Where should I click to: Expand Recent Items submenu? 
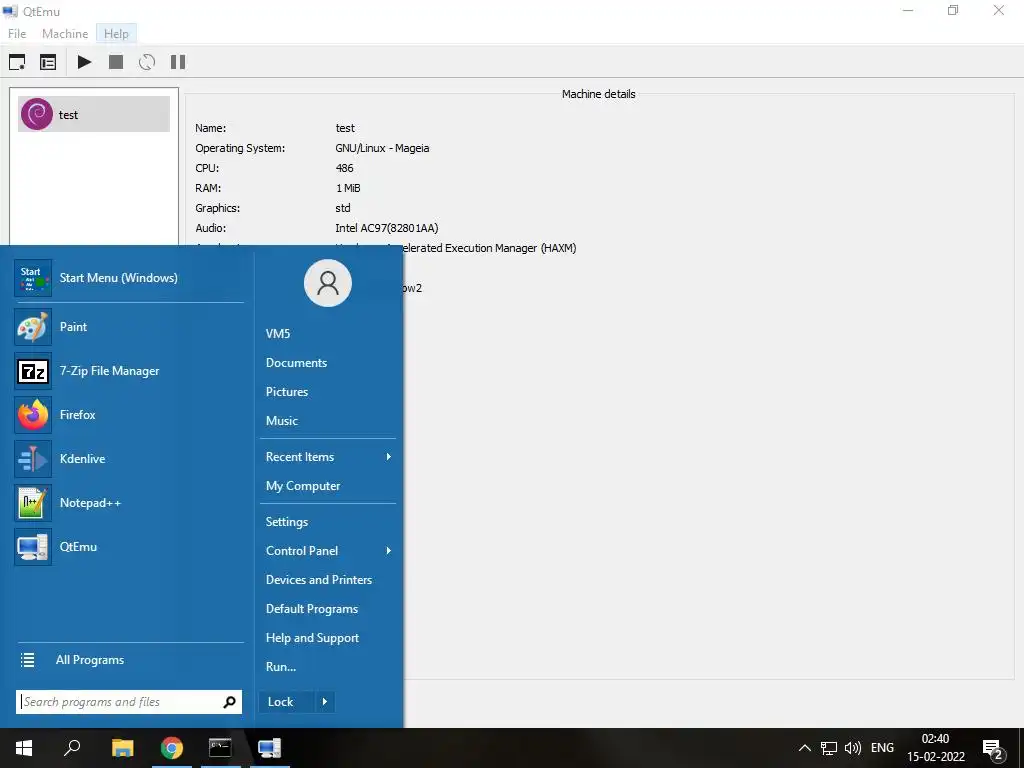click(x=328, y=457)
